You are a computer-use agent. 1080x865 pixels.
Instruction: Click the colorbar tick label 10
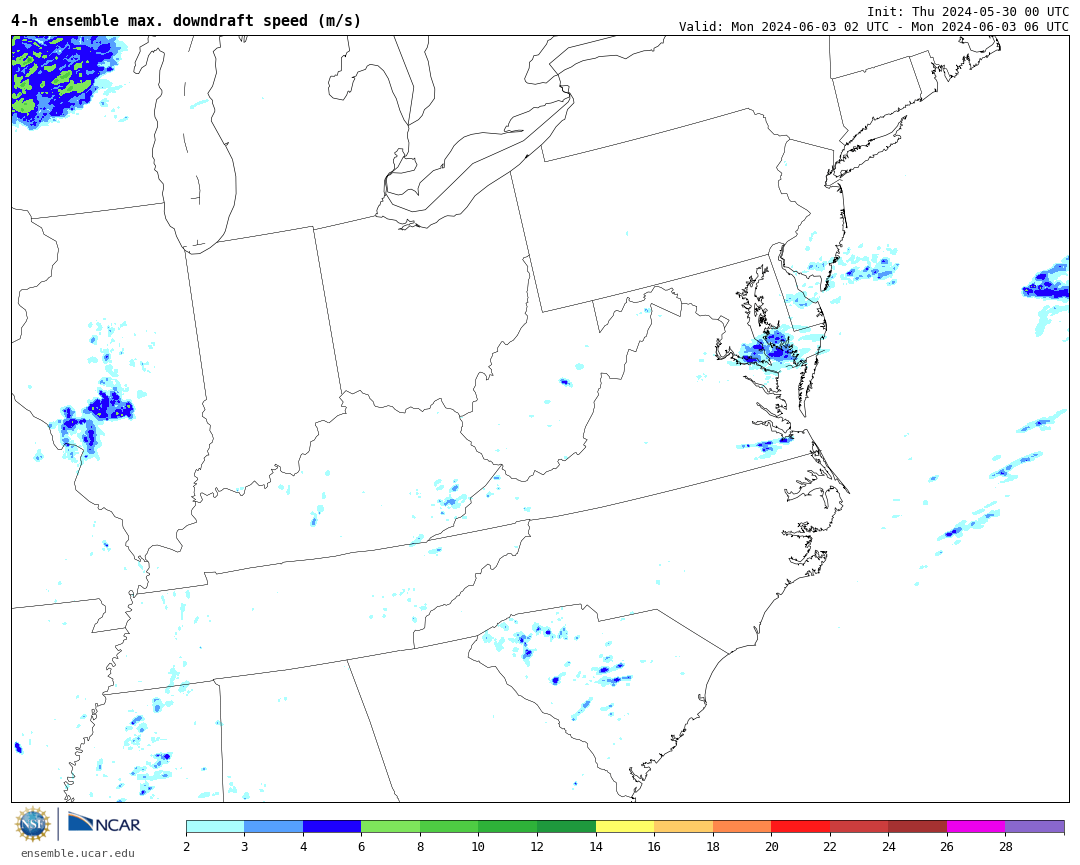(478, 846)
